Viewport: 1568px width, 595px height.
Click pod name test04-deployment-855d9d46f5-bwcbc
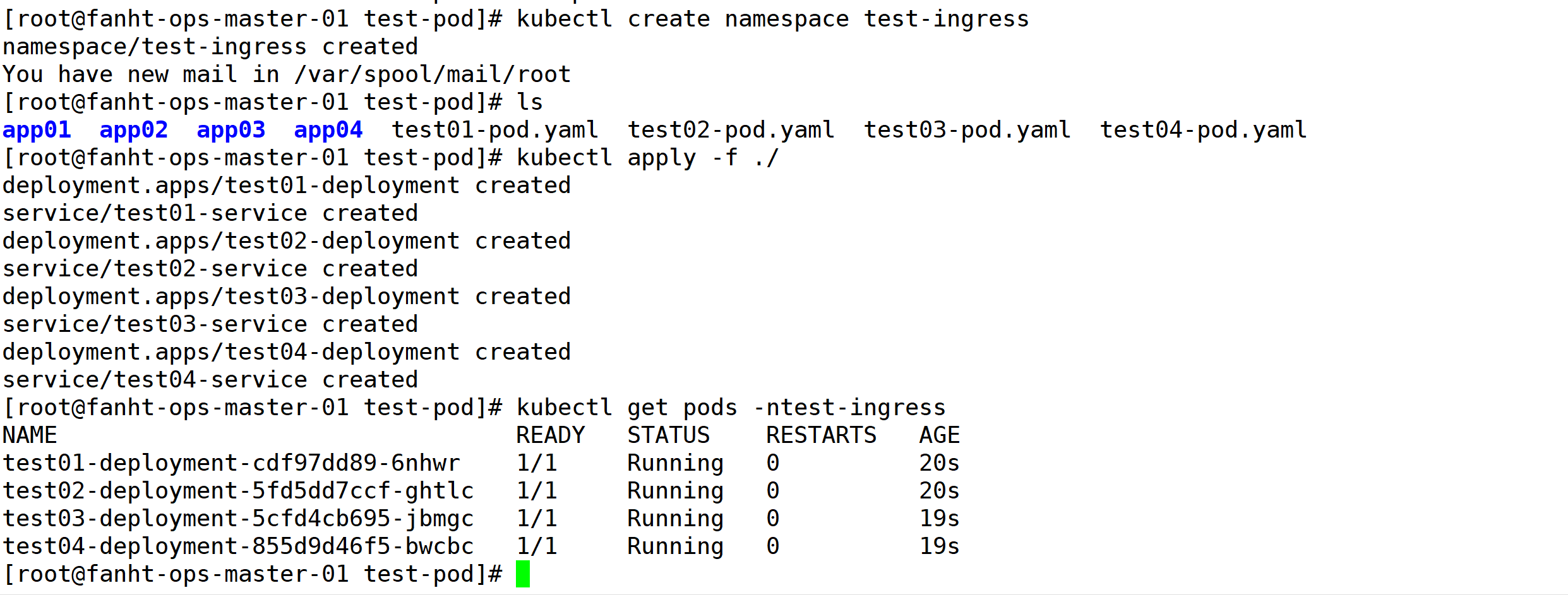pos(238,546)
